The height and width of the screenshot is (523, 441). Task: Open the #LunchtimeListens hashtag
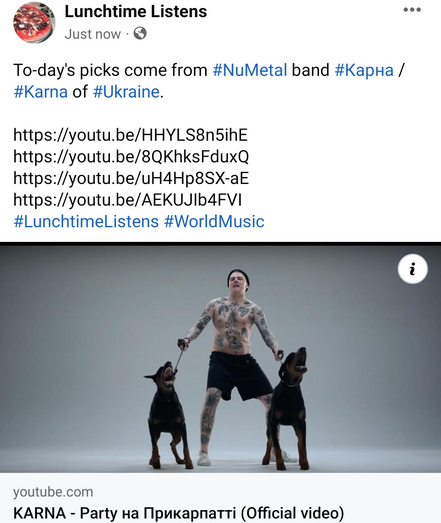pyautogui.click(x=86, y=222)
